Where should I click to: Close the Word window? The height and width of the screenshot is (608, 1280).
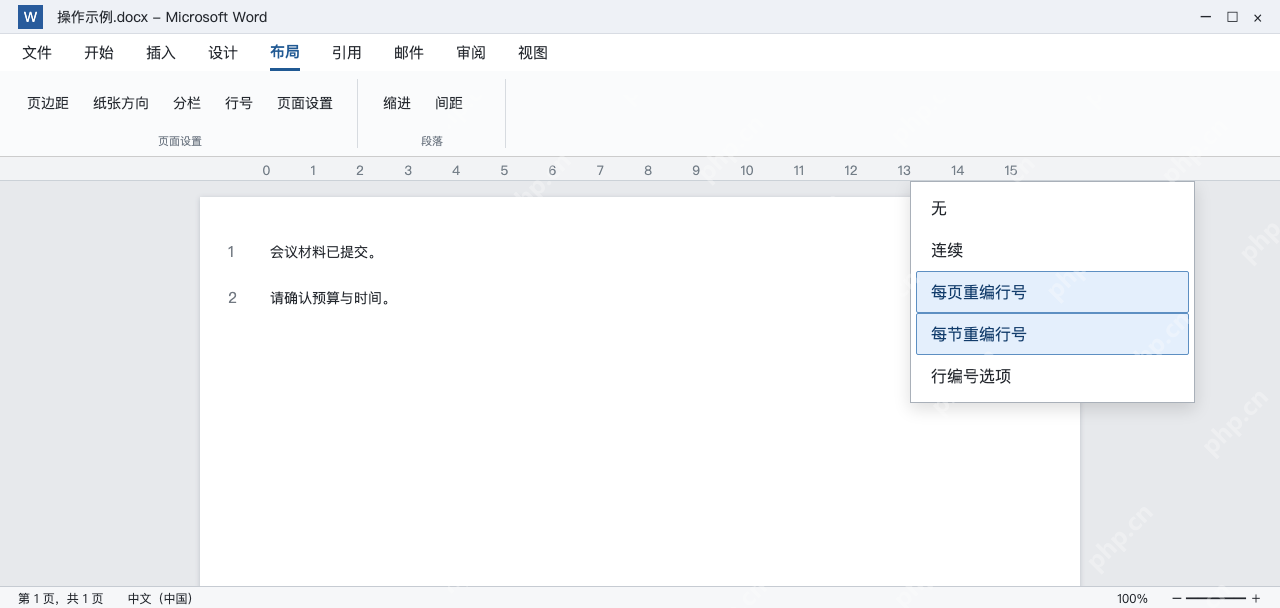click(x=1258, y=17)
